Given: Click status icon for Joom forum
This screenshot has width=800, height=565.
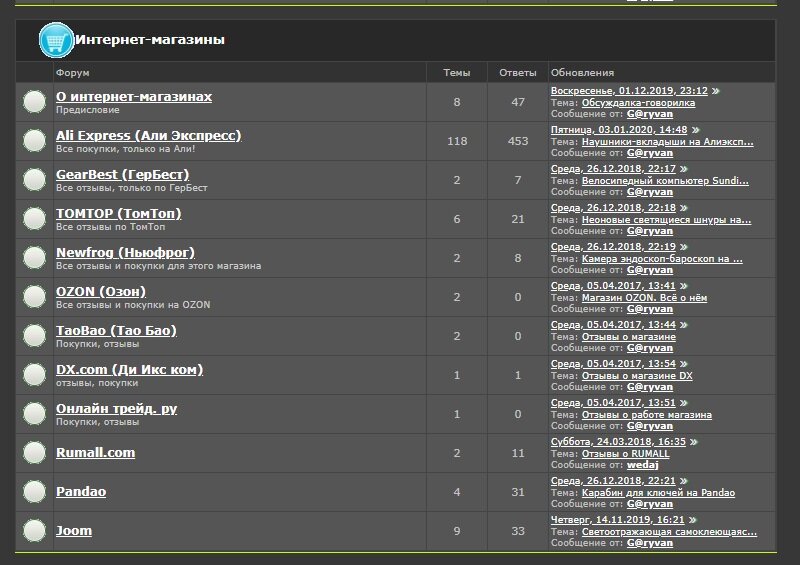Looking at the screenshot, I should tap(35, 530).
